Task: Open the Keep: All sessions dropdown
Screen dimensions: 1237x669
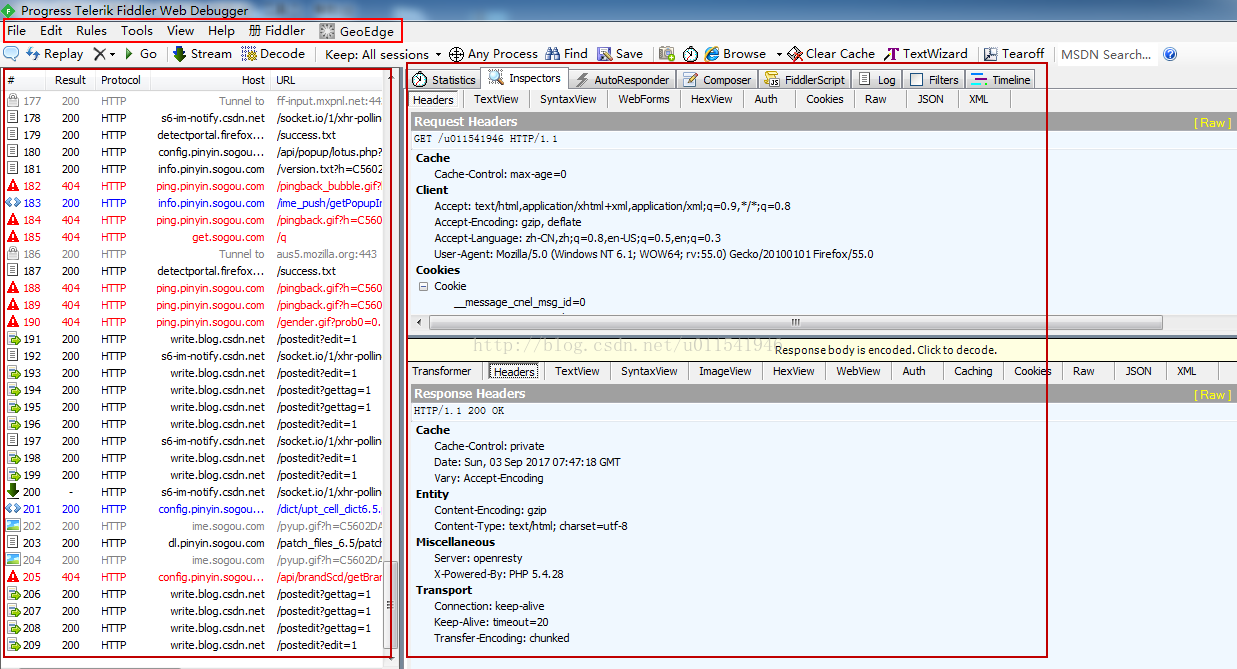Action: 384,54
